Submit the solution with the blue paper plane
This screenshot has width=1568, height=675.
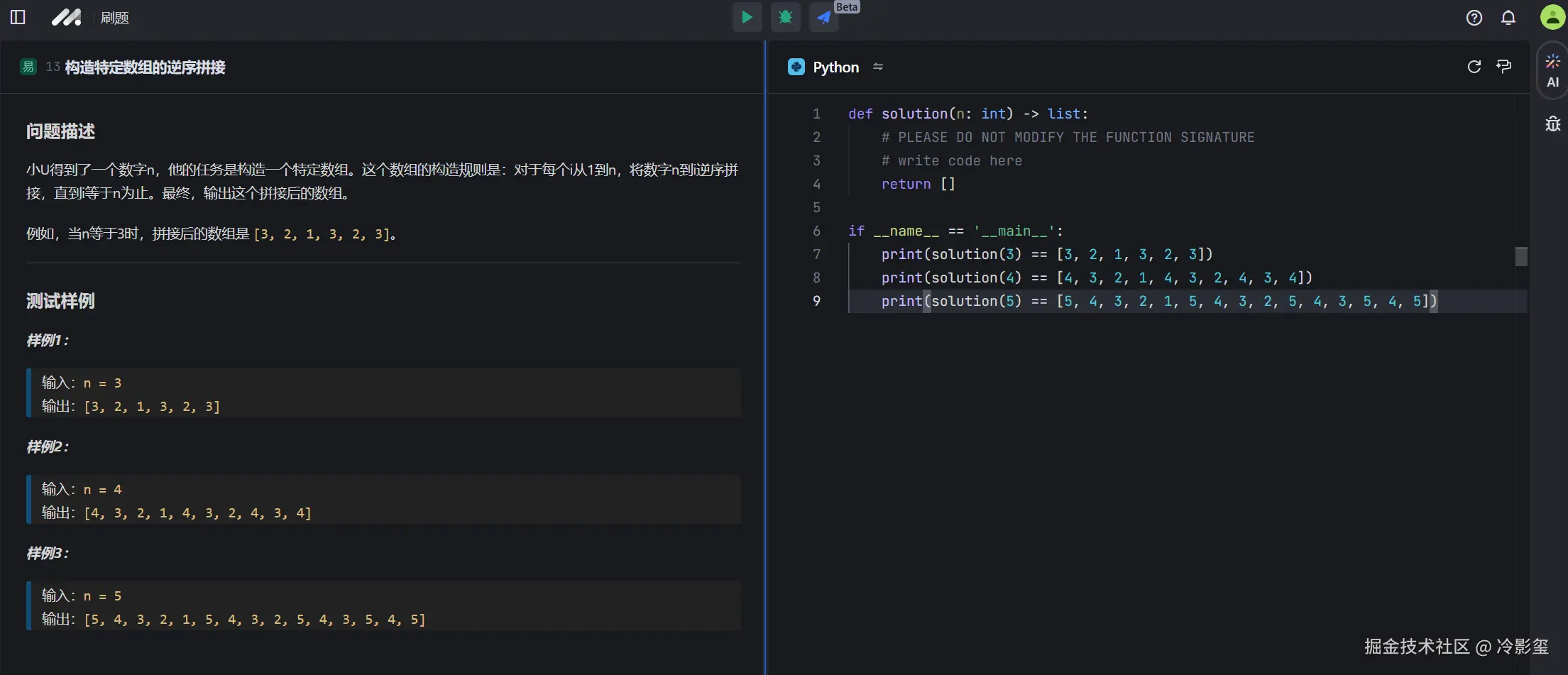[823, 17]
